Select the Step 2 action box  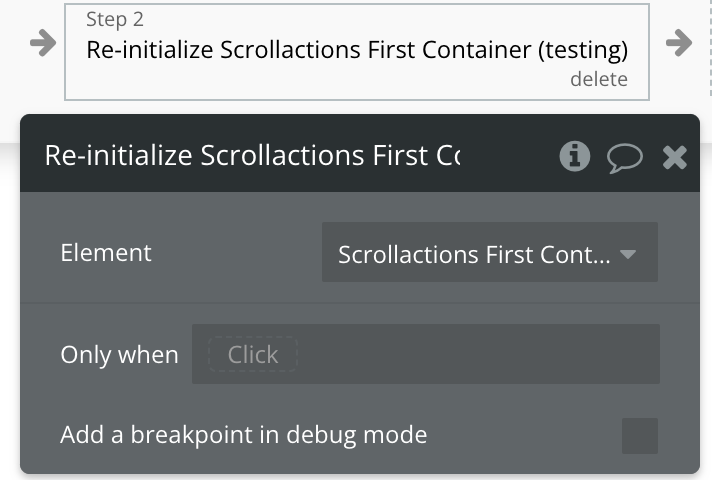357,52
